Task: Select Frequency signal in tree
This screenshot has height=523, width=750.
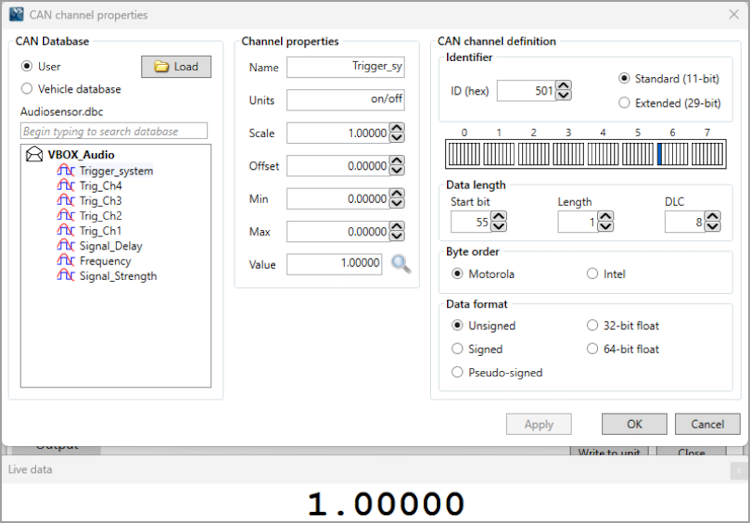Action: pos(105,261)
